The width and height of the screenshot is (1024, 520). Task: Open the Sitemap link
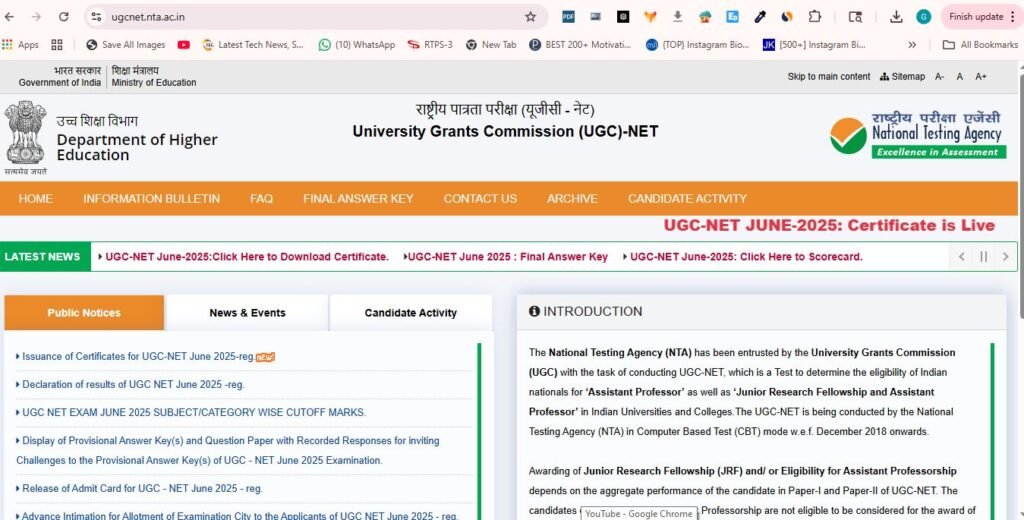903,76
